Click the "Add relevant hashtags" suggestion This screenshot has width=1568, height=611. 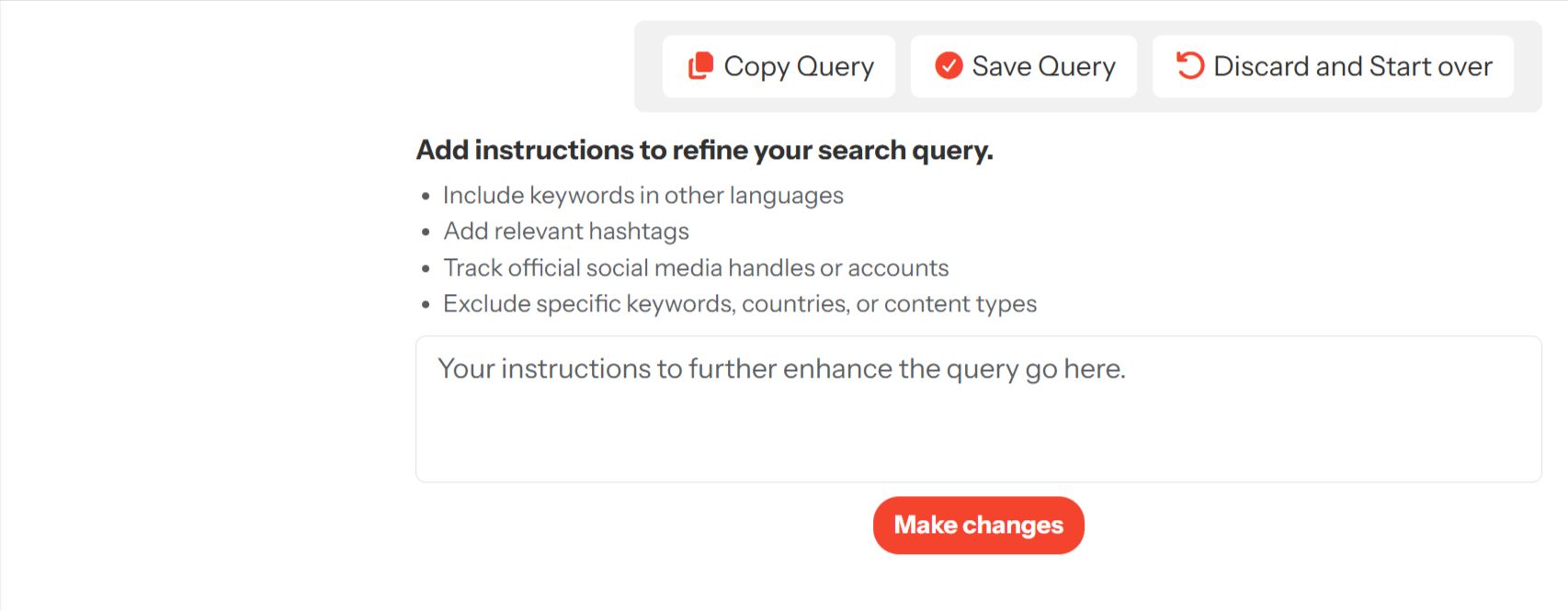[x=566, y=232]
